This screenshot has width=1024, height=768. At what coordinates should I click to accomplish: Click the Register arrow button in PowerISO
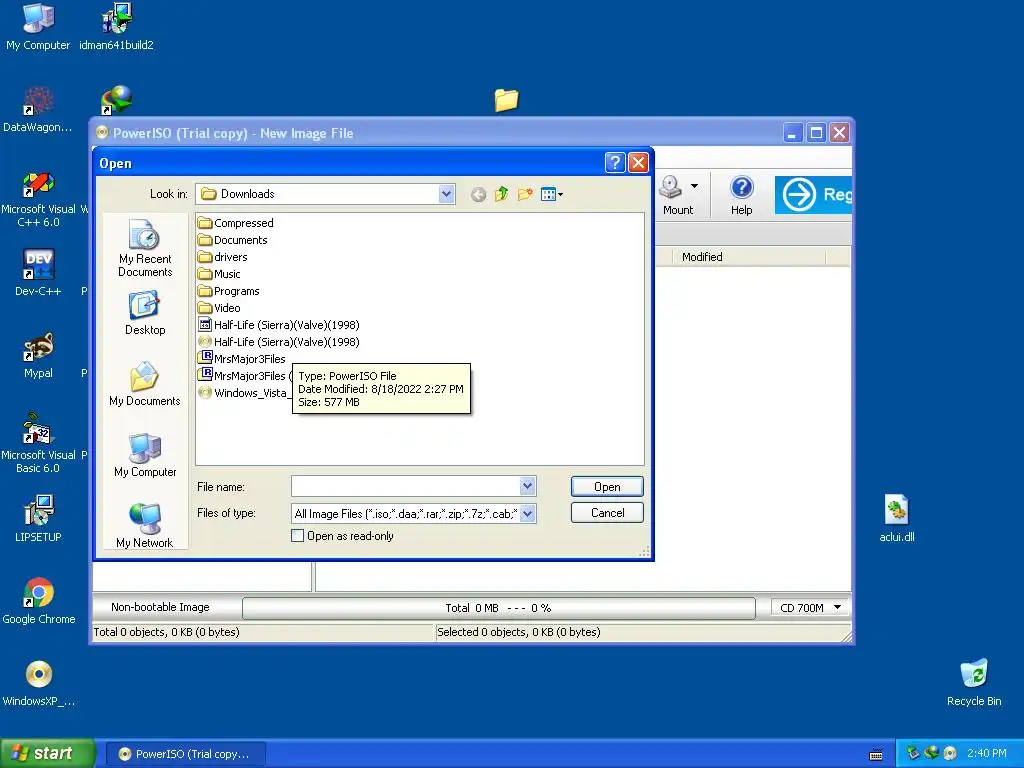tap(813, 195)
